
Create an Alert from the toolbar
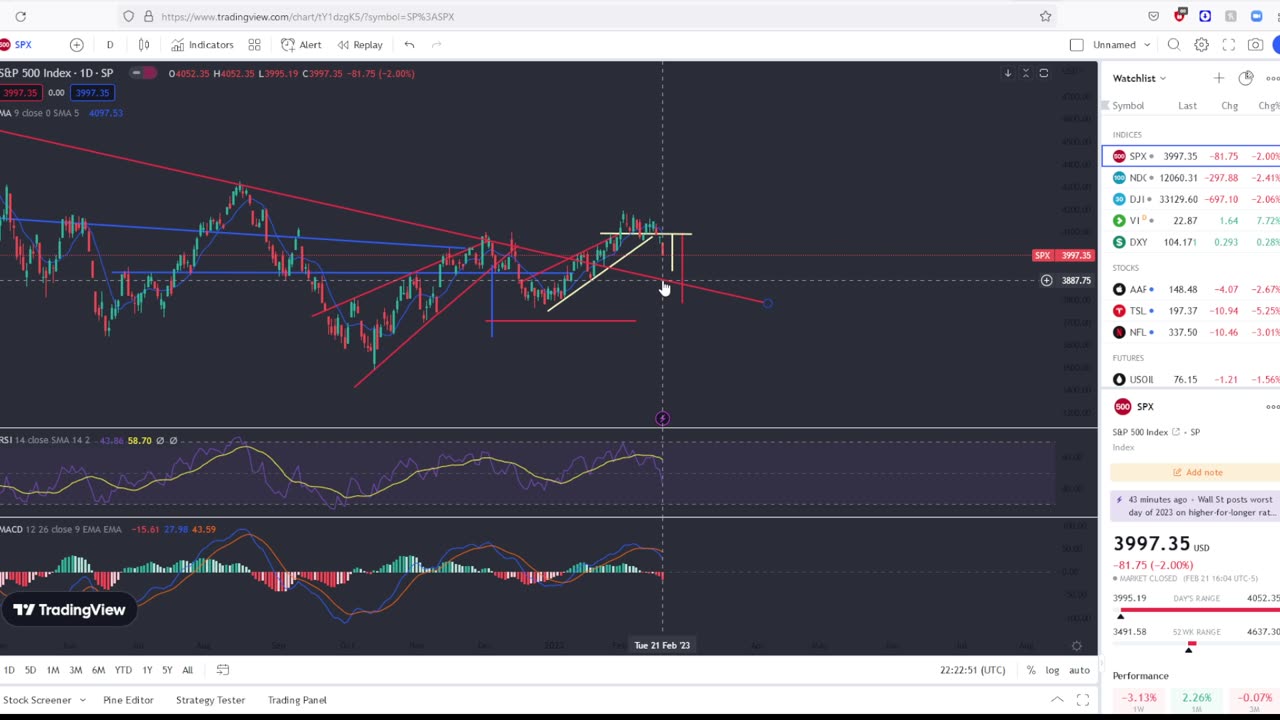tap(301, 45)
